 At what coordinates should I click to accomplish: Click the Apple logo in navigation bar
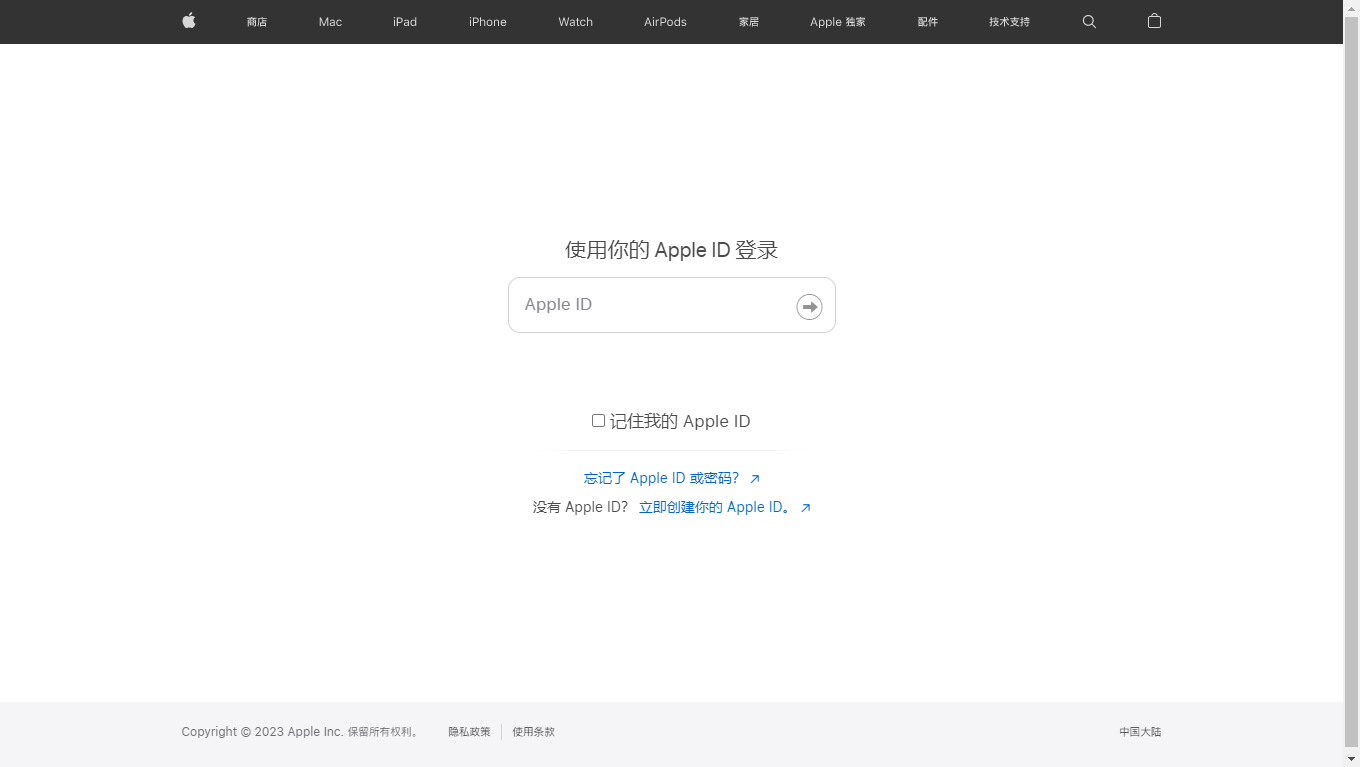tap(189, 21)
